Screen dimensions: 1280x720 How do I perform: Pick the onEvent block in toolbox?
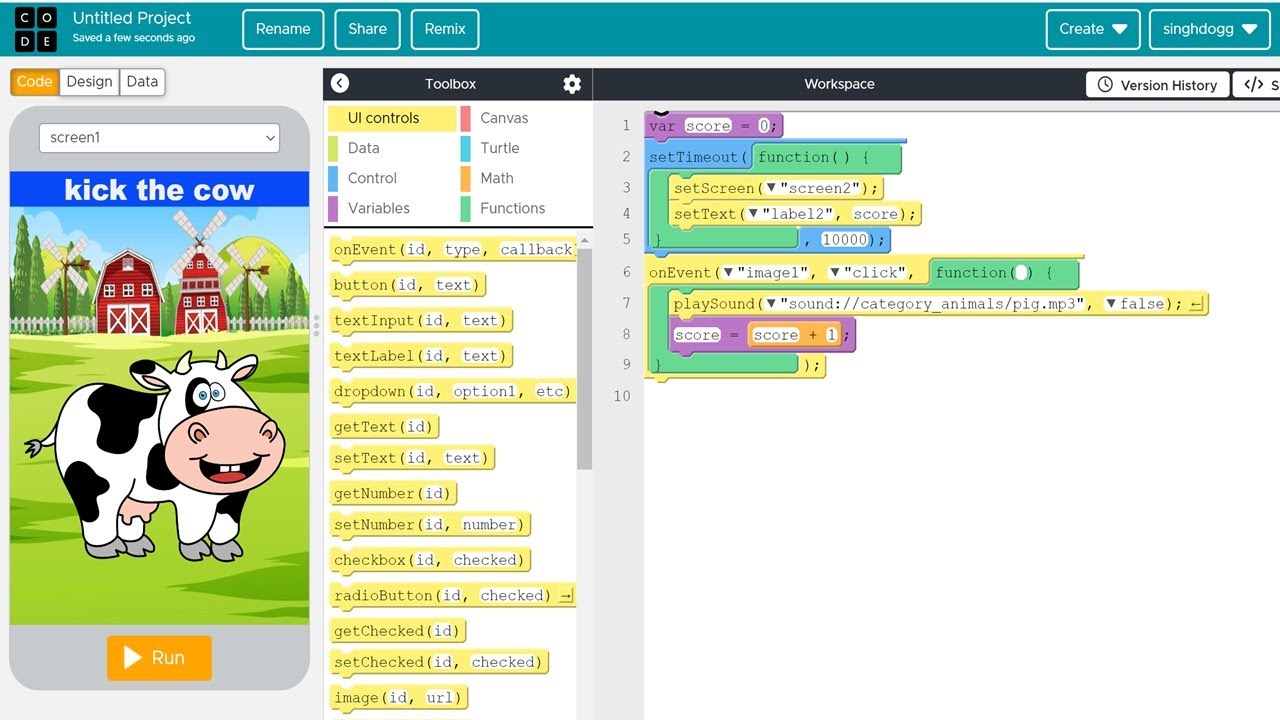point(453,250)
